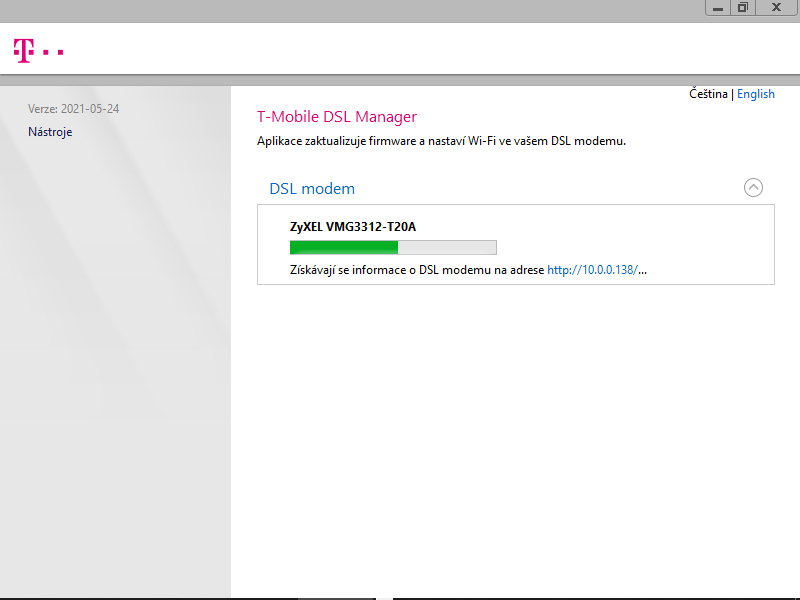Collapse the DSL modem section
The image size is (800, 600).
pos(753,188)
